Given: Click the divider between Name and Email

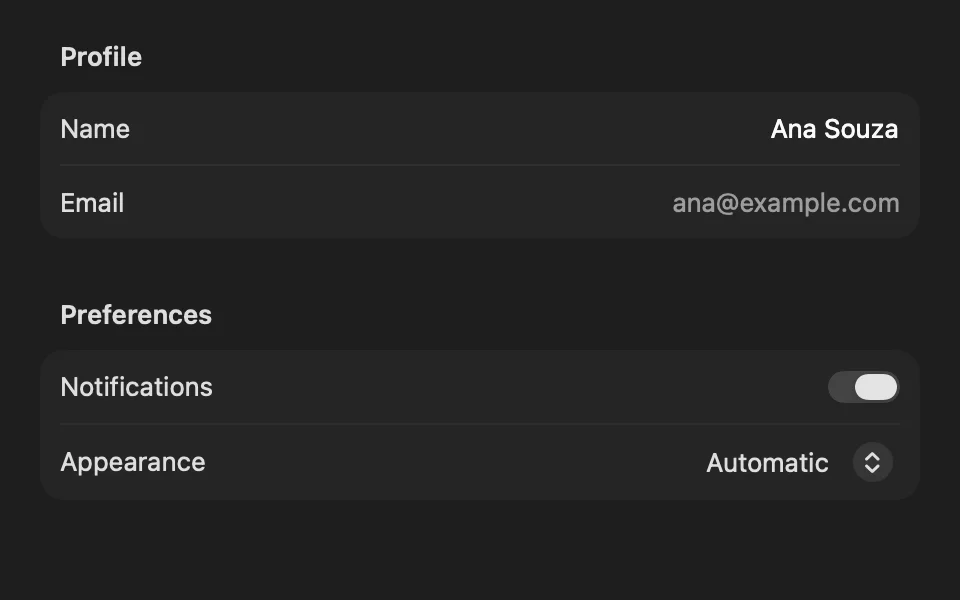Looking at the screenshot, I should pyautogui.click(x=480, y=165).
